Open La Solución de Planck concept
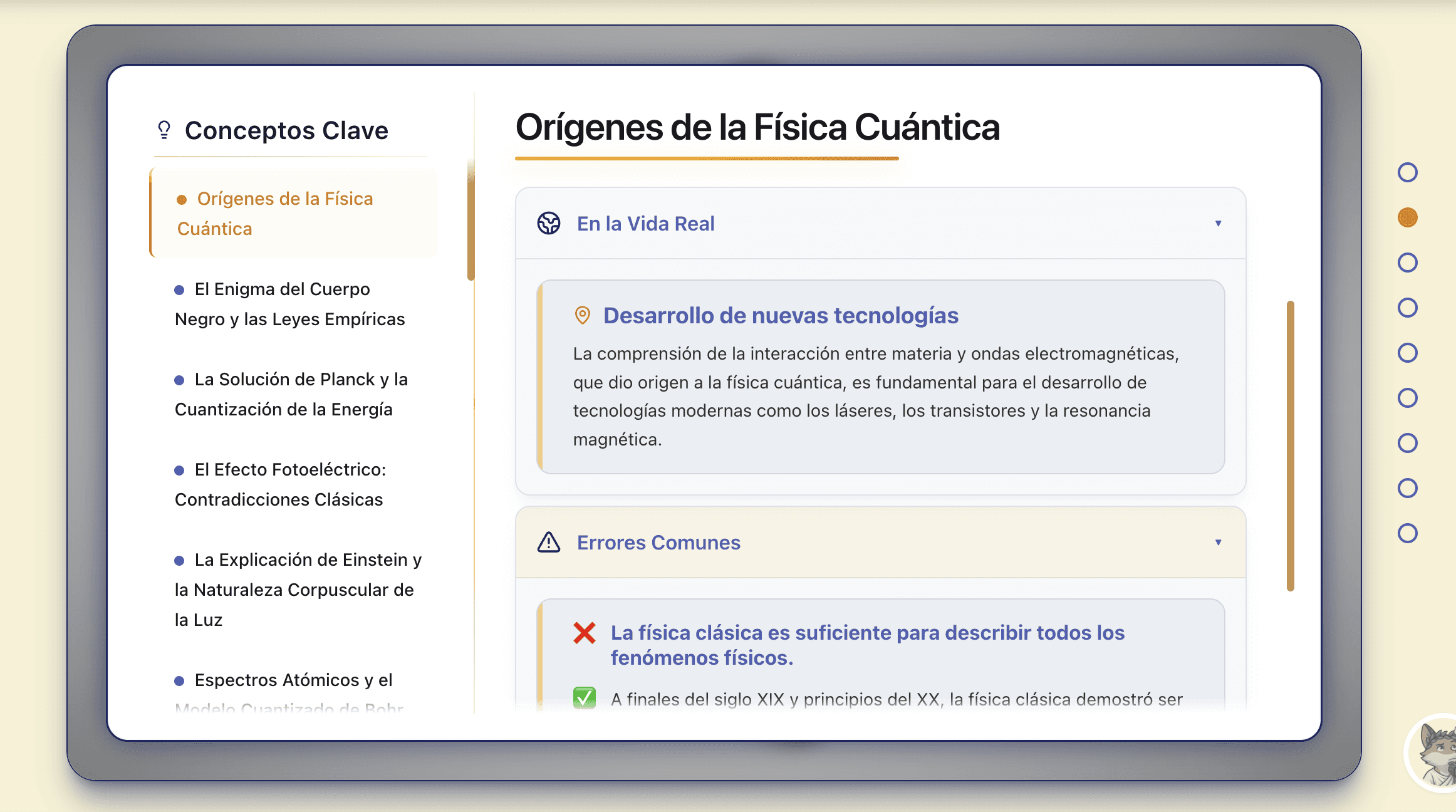Image resolution: width=1456 pixels, height=812 pixels. 291,394
